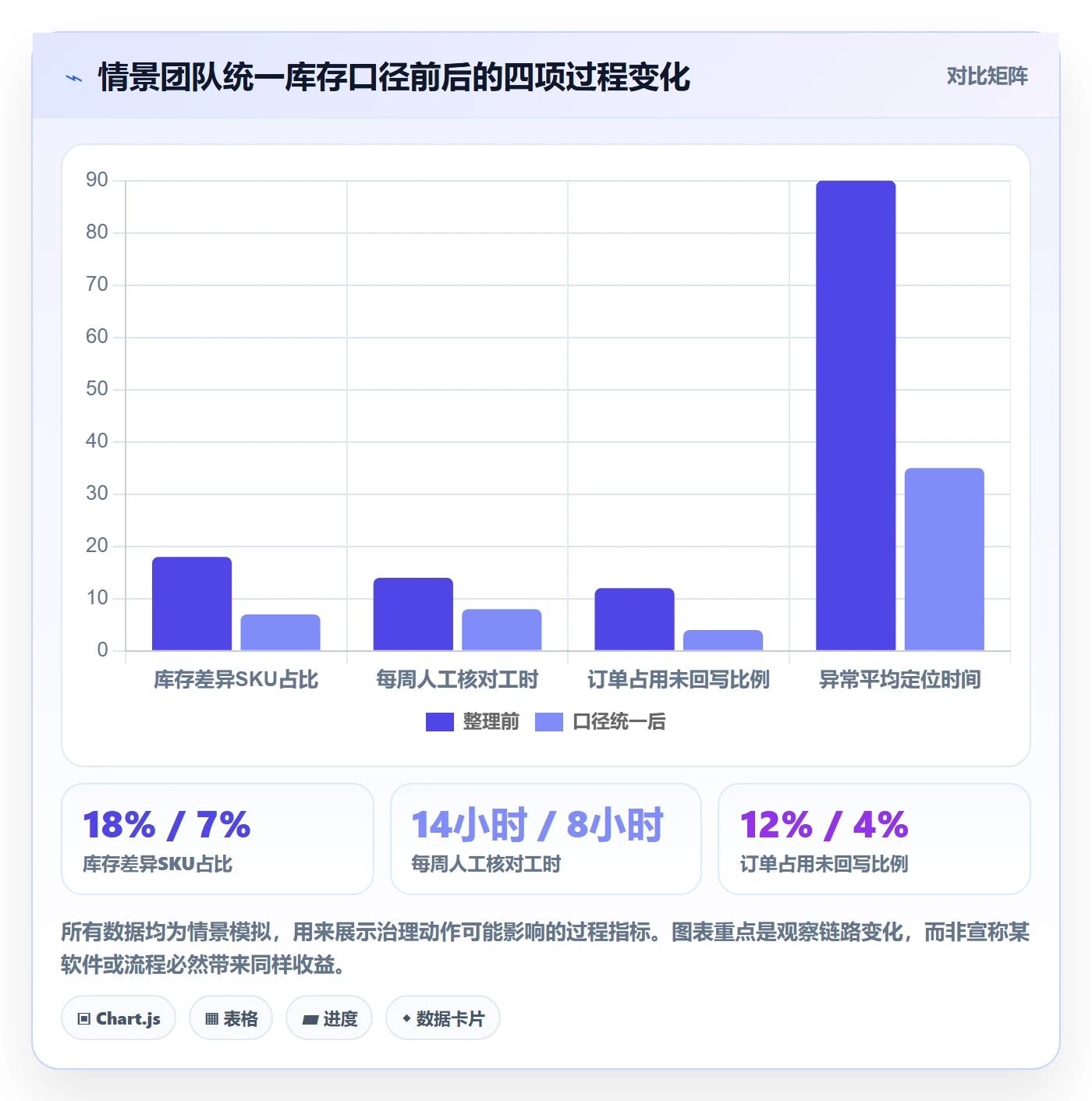This screenshot has height=1101, width=1092.
Task: Open the 14小时 / 8小时 stat card
Action: [546, 839]
